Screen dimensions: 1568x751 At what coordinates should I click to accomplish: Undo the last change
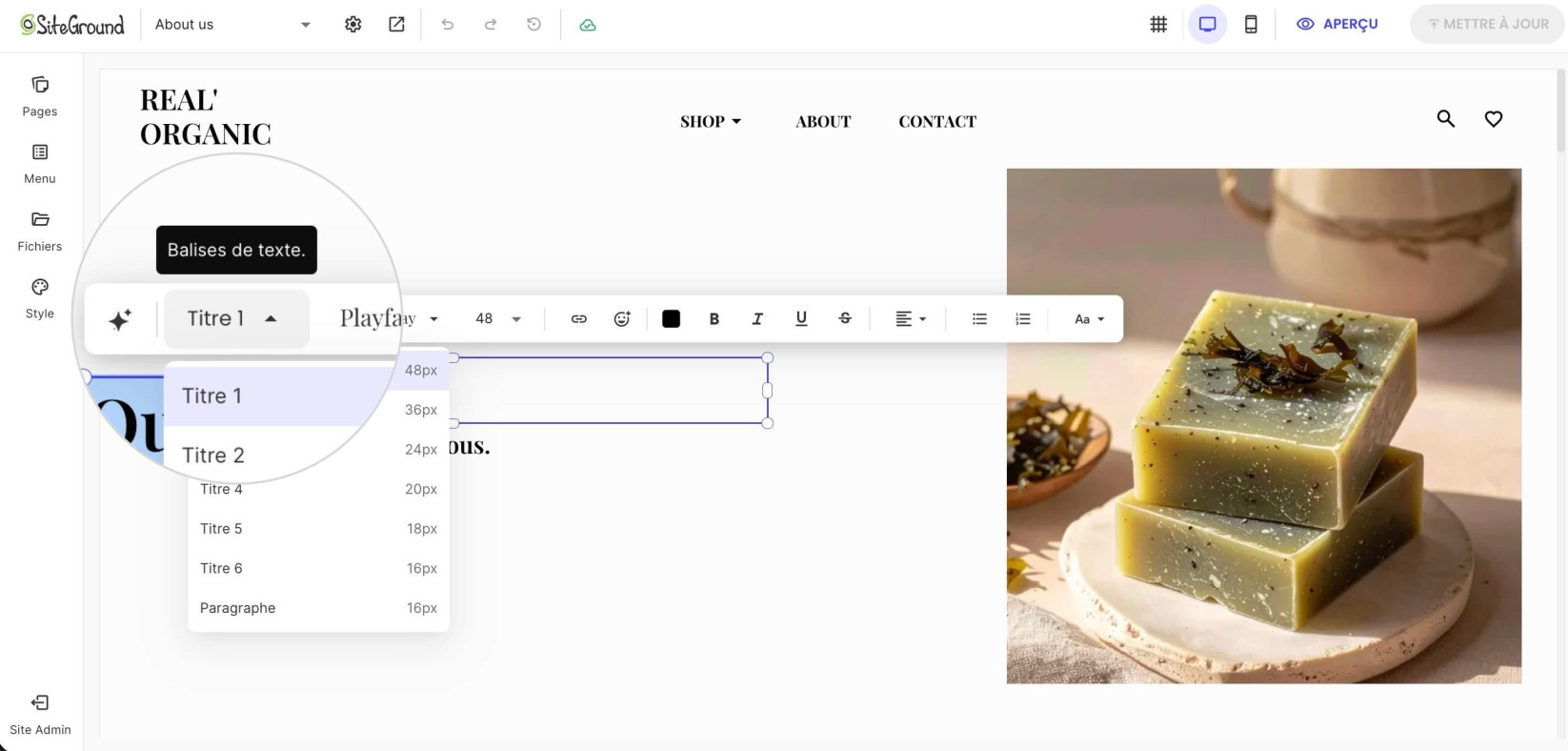(447, 25)
